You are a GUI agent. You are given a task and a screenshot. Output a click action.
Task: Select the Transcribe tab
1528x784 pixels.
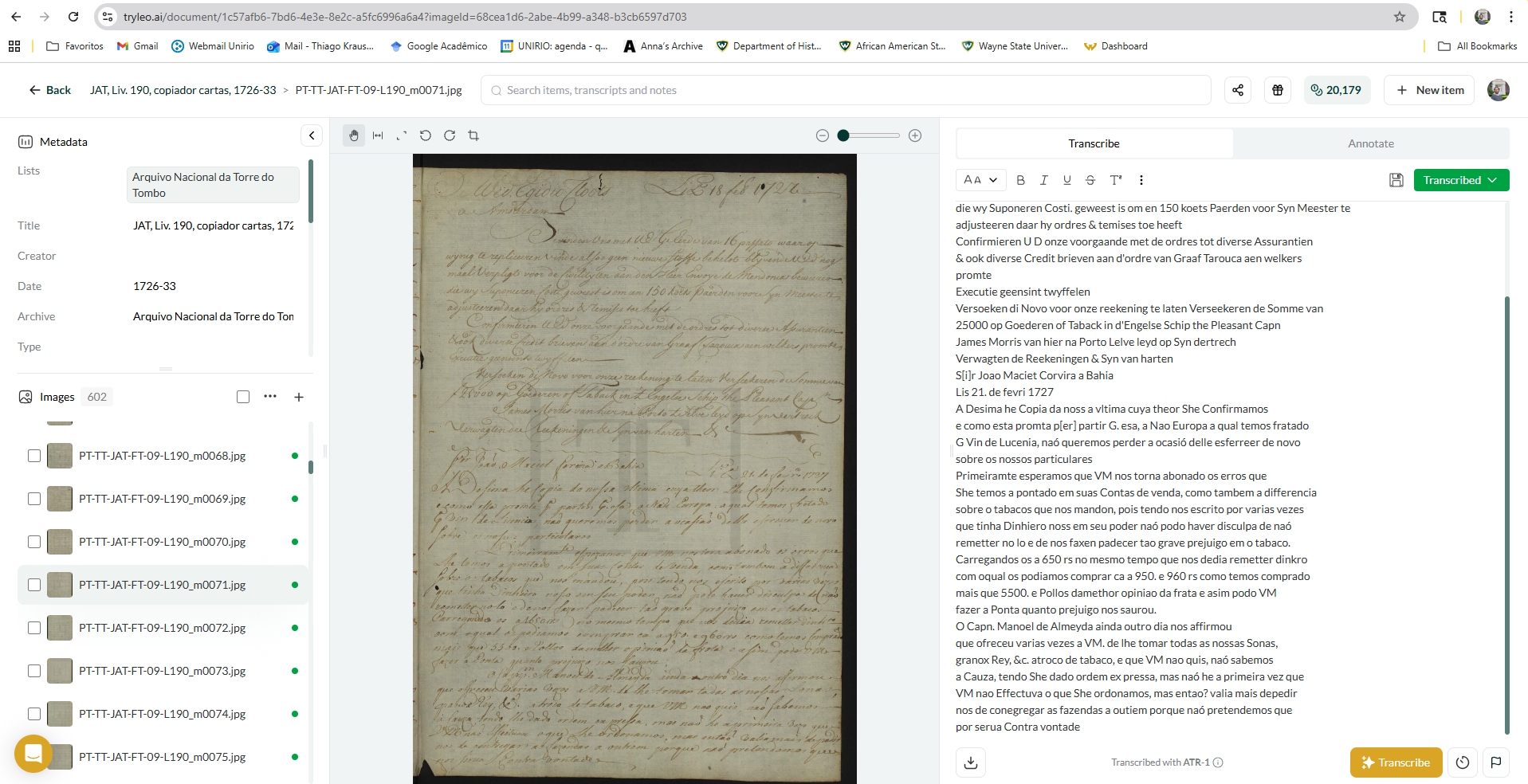[x=1094, y=143]
